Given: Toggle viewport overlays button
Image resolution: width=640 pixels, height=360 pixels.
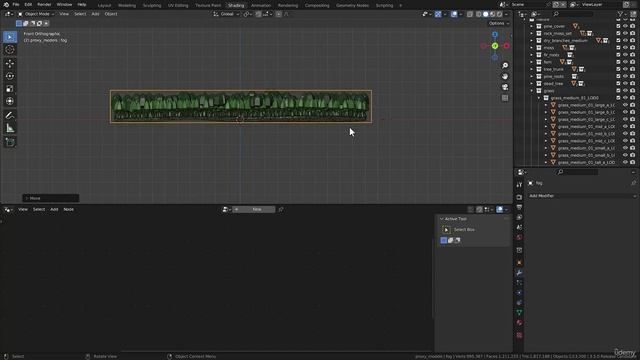Looking at the screenshot, I should [x=454, y=14].
